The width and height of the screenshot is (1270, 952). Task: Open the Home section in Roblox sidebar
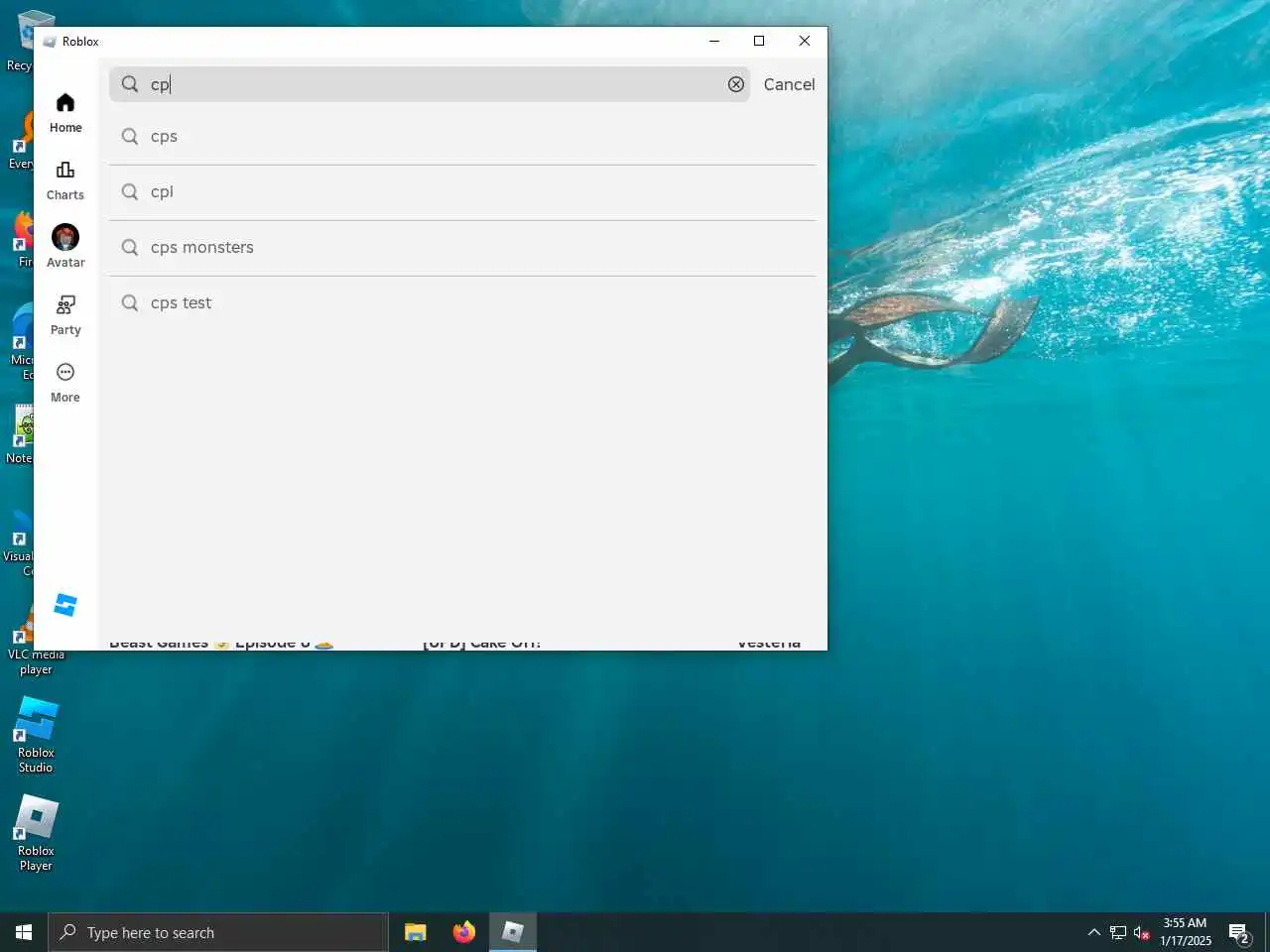[x=65, y=113]
